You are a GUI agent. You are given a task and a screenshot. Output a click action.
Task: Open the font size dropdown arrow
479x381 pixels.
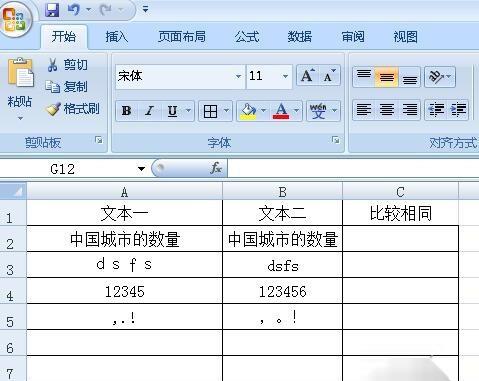(285, 76)
